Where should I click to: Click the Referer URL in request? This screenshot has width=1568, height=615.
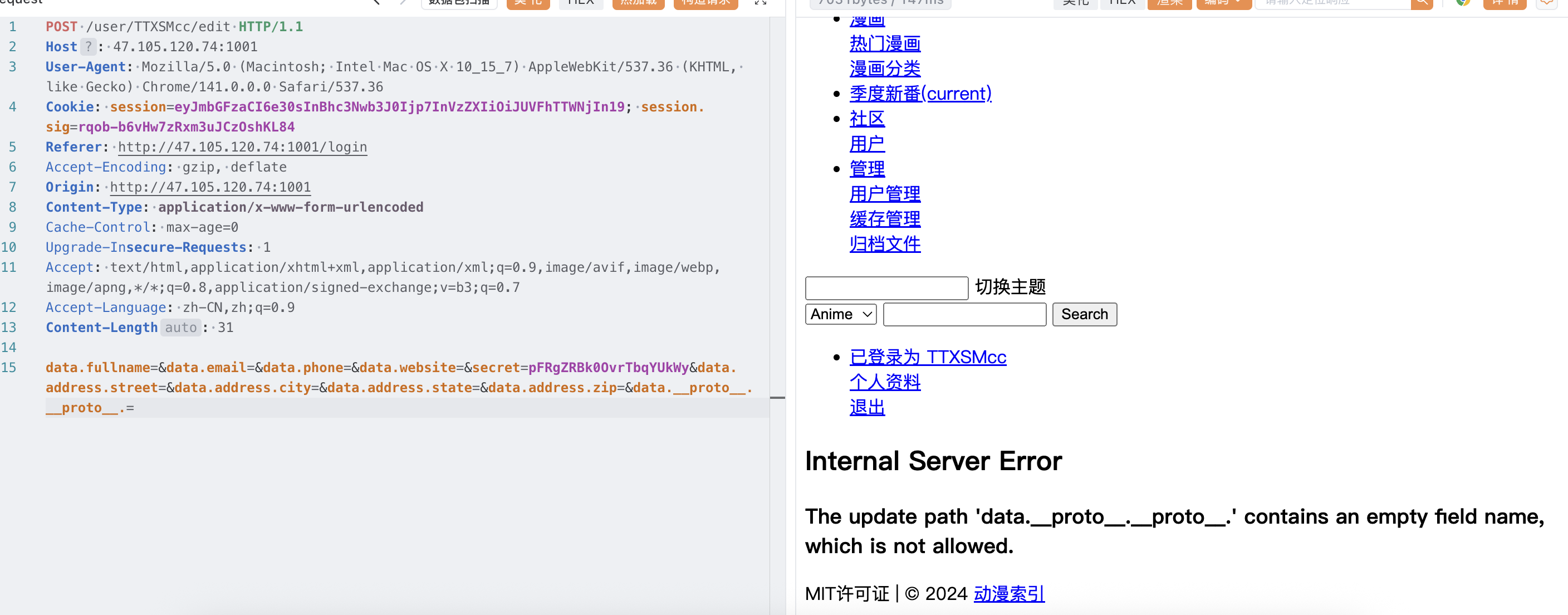[x=242, y=148]
